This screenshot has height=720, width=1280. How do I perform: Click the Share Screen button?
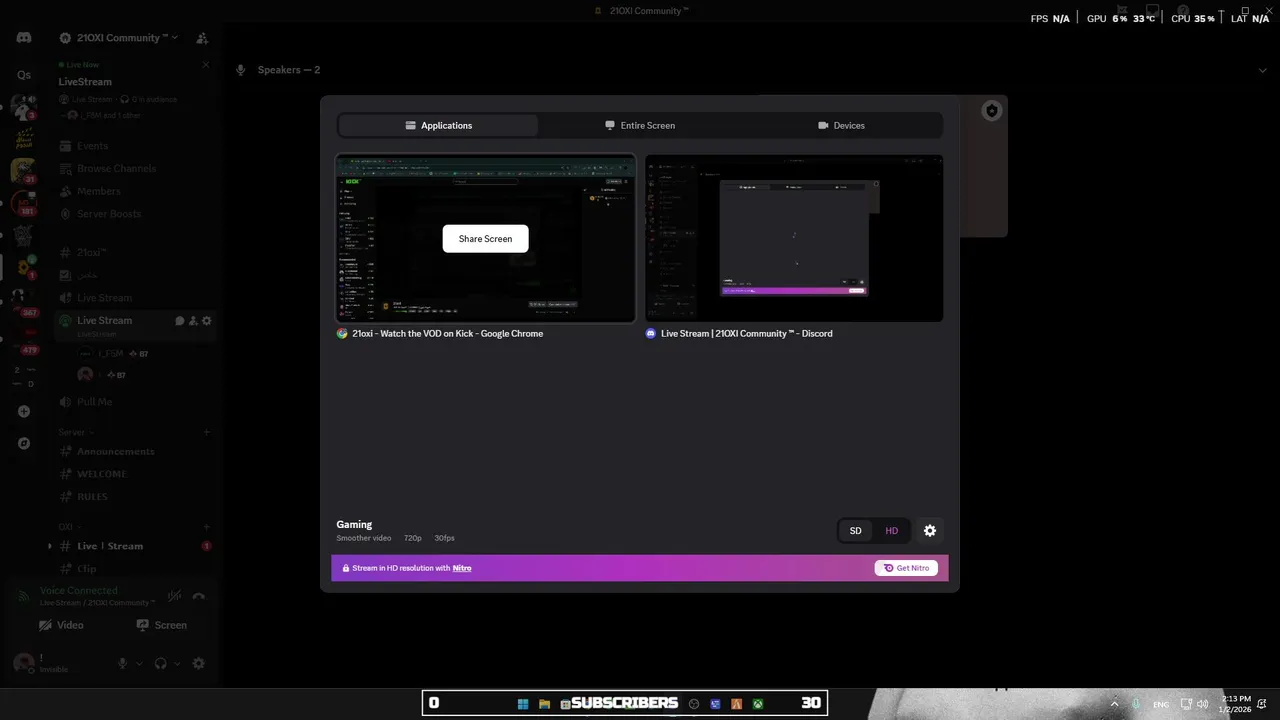point(485,239)
